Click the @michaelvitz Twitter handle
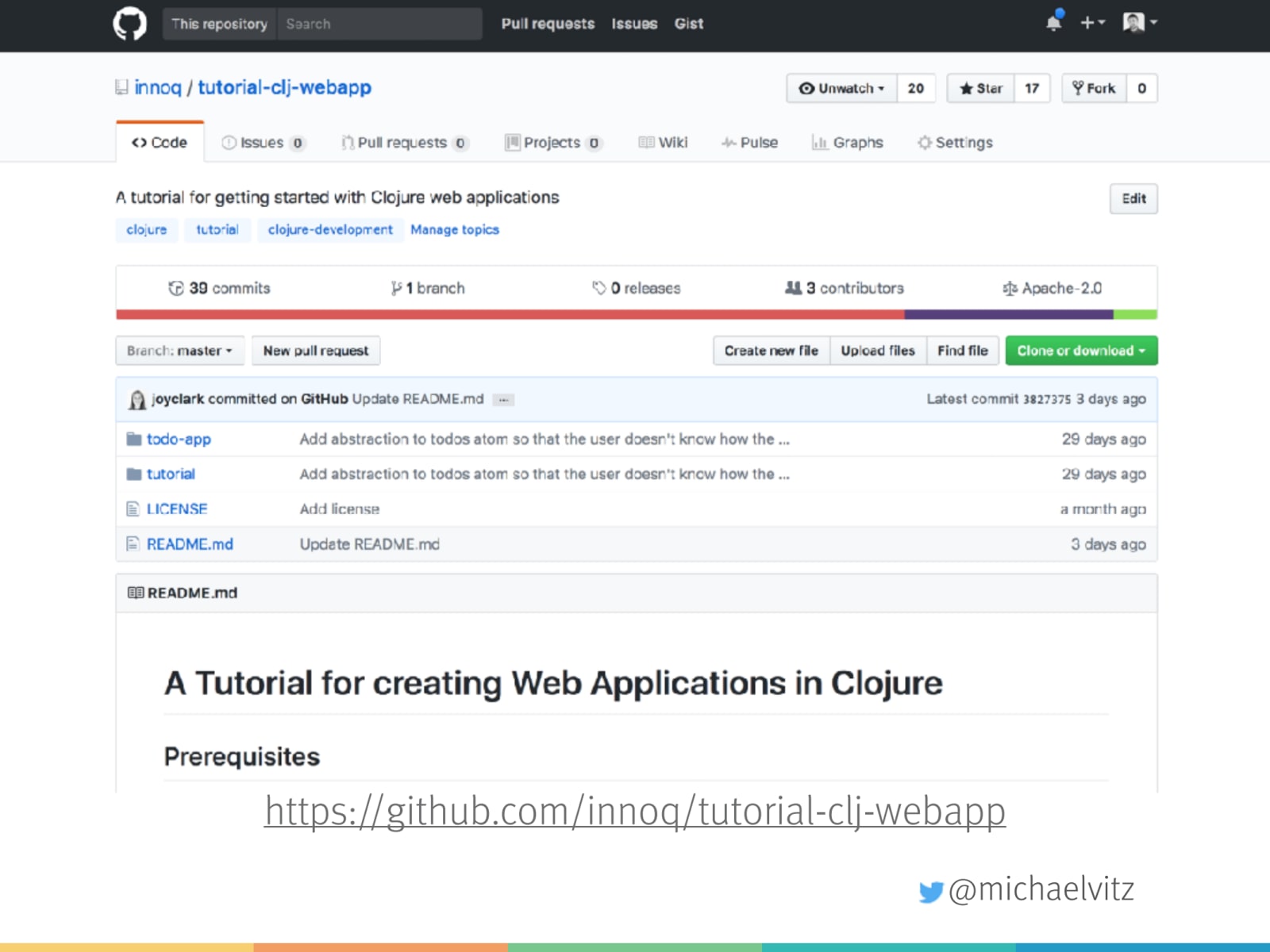Image resolution: width=1270 pixels, height=952 pixels. [1041, 889]
